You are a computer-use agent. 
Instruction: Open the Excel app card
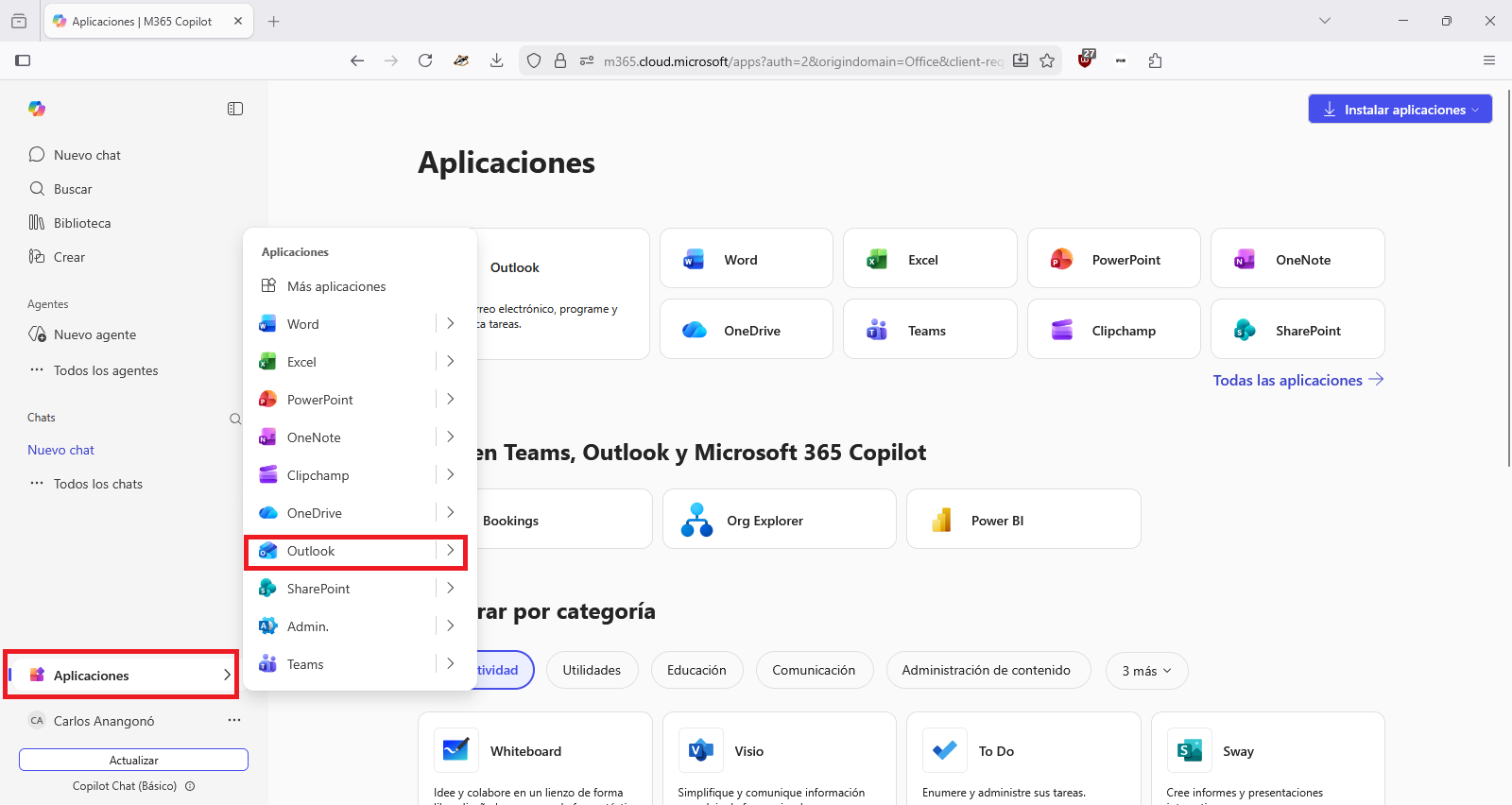[930, 258]
